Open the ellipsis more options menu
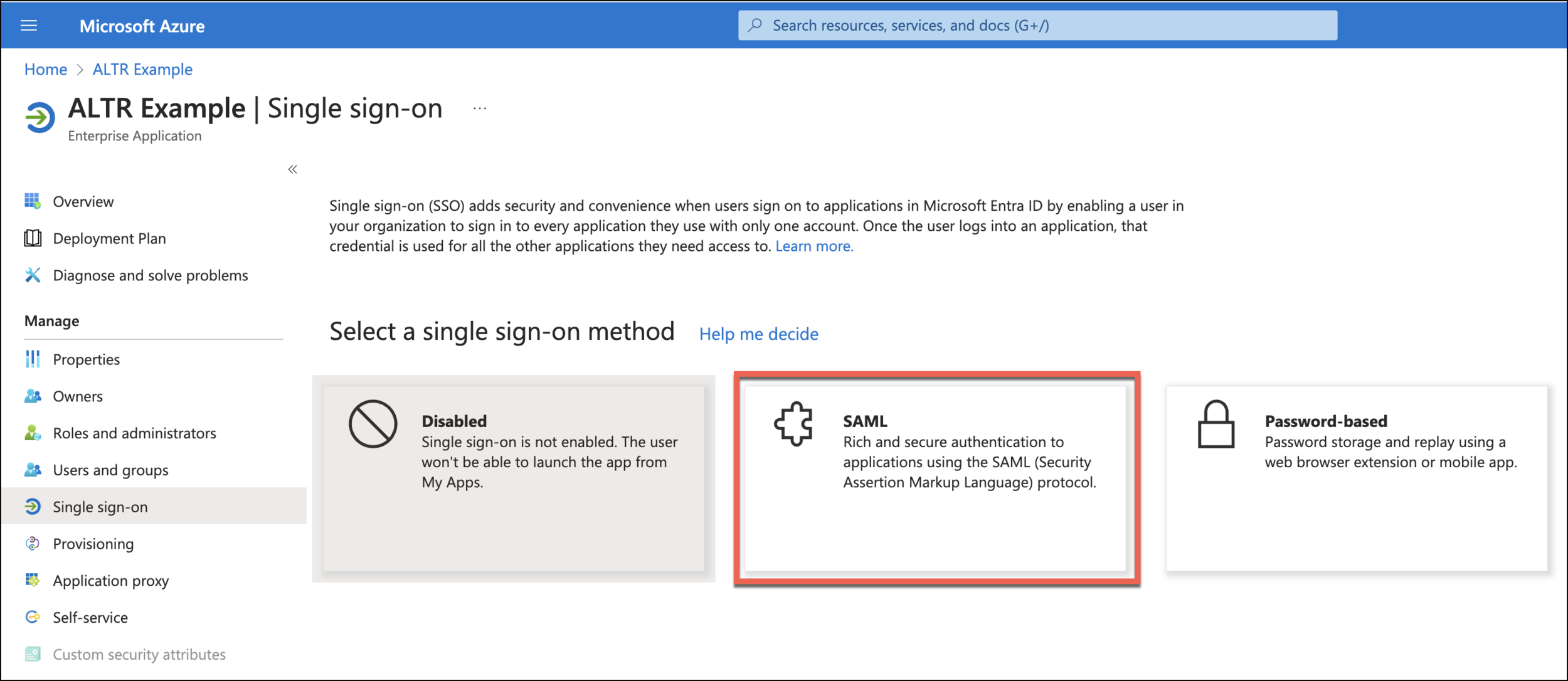Image resolution: width=1568 pixels, height=681 pixels. coord(480,108)
